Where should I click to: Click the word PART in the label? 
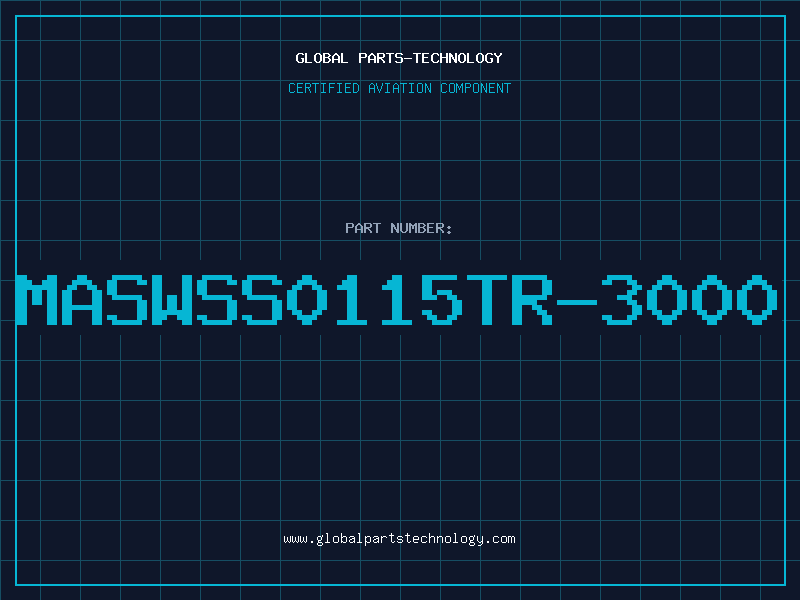363,228
